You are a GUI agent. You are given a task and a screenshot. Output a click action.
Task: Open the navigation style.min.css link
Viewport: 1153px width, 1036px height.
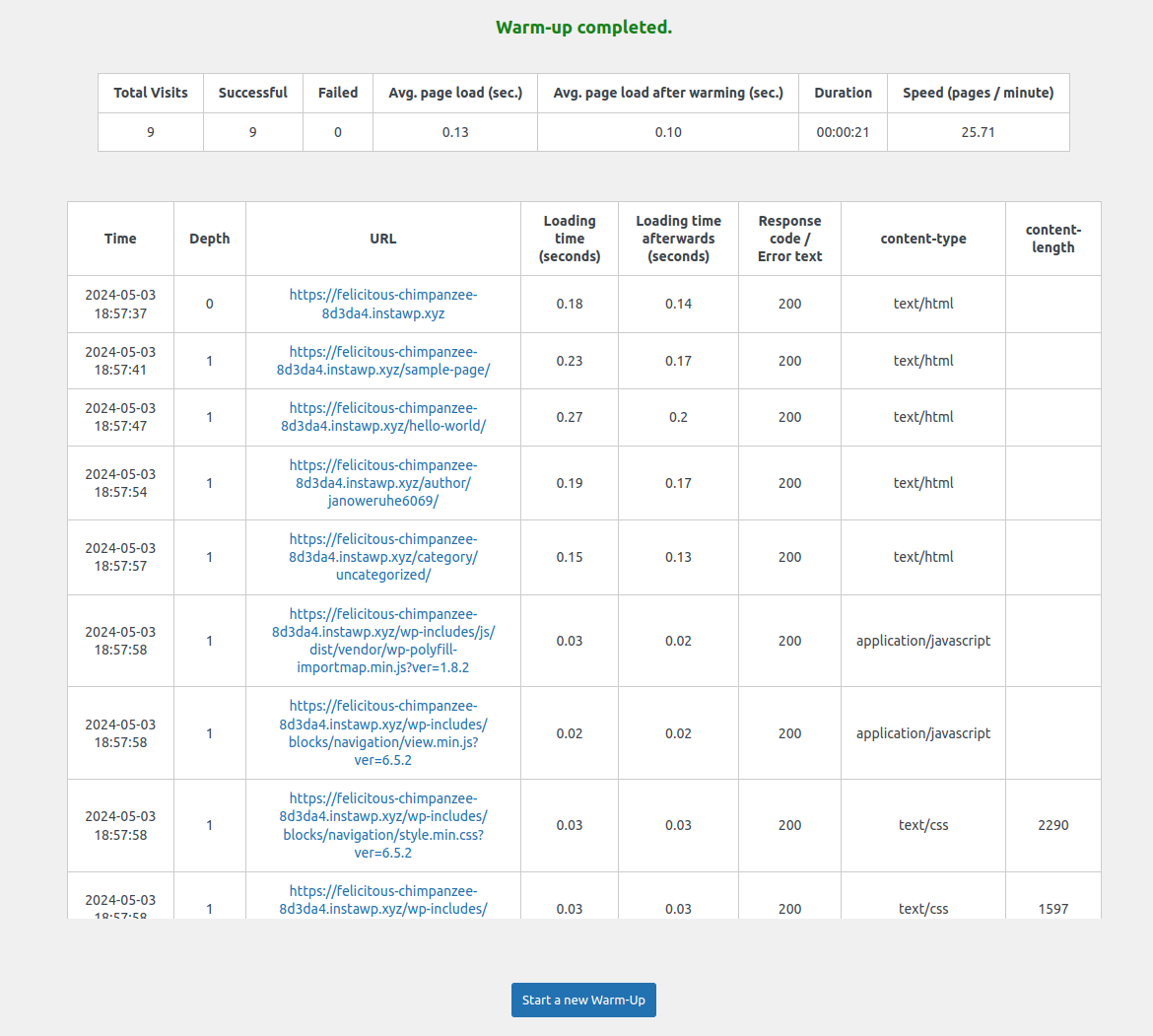click(383, 825)
